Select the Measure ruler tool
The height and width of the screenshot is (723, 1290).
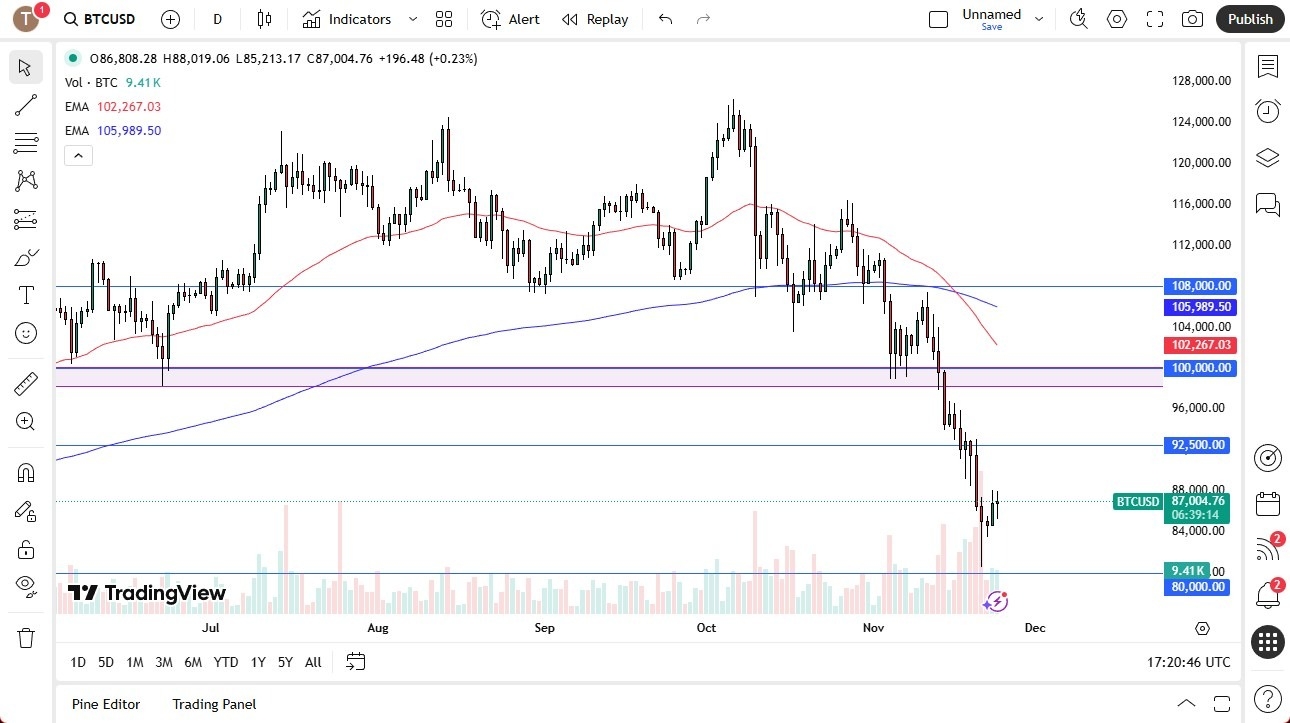26,383
